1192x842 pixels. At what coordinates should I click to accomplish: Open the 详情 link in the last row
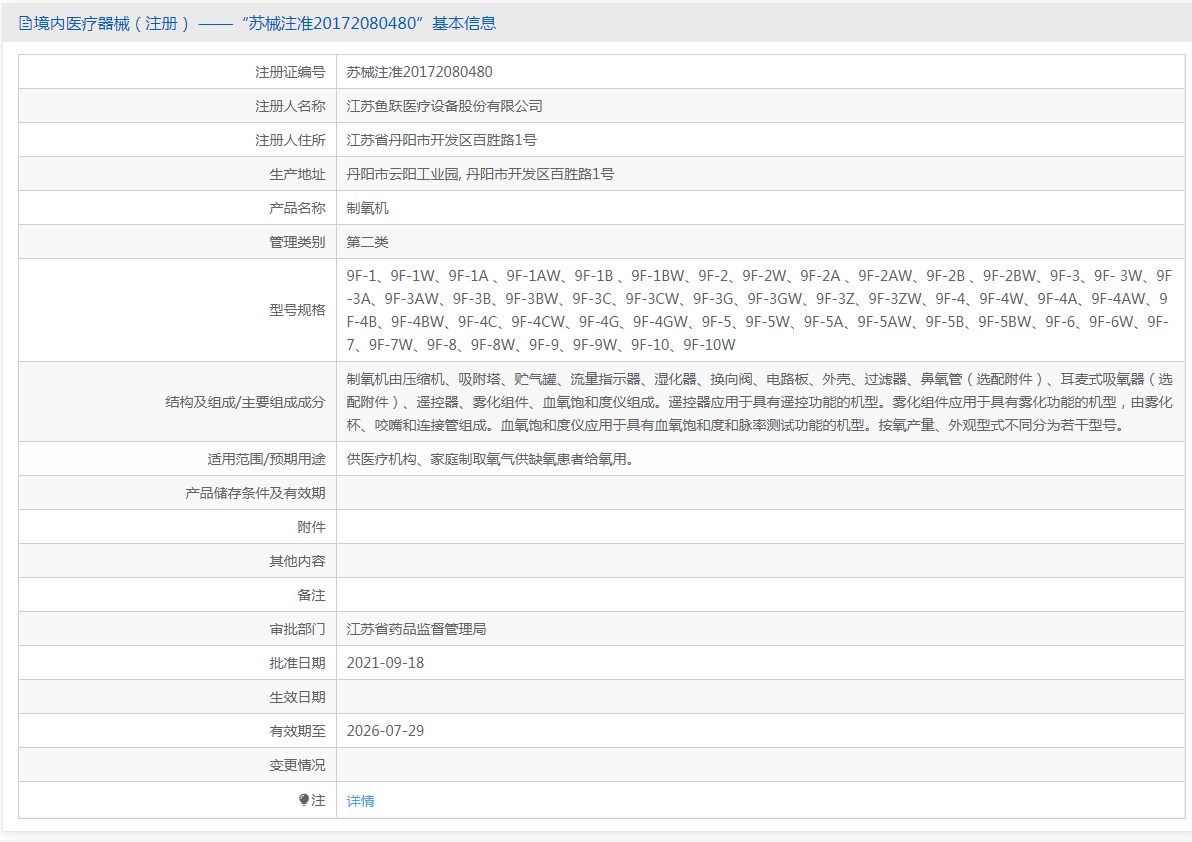[360, 801]
